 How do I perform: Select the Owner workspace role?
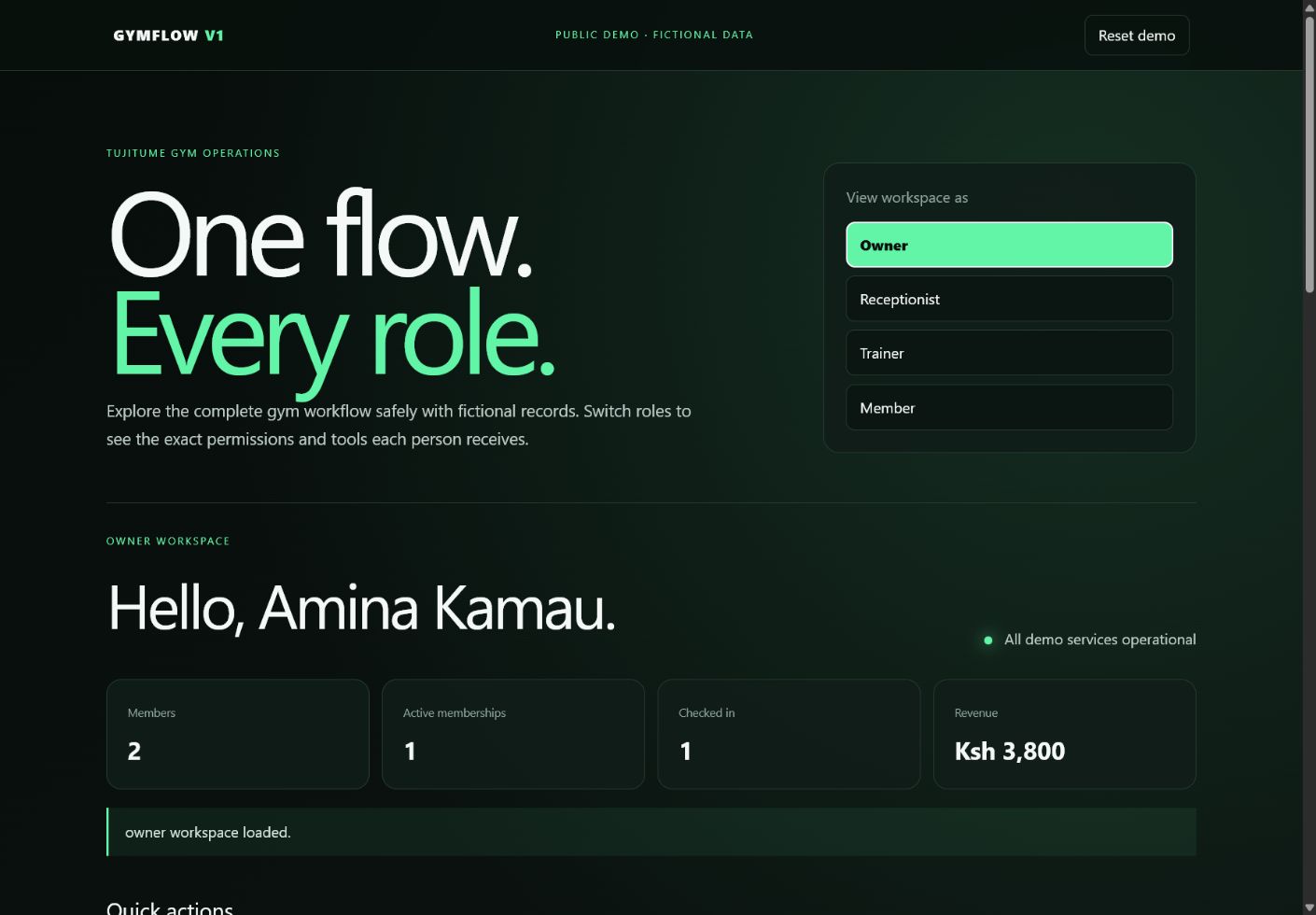1009,245
